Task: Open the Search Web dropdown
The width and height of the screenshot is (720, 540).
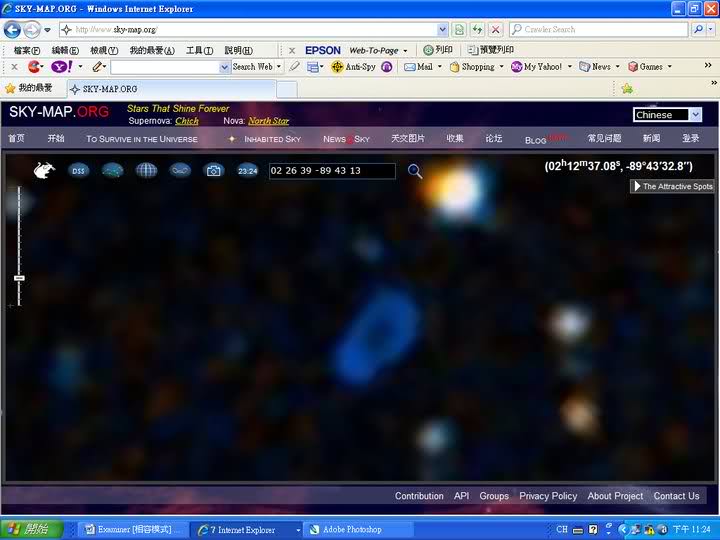Action: coord(256,67)
